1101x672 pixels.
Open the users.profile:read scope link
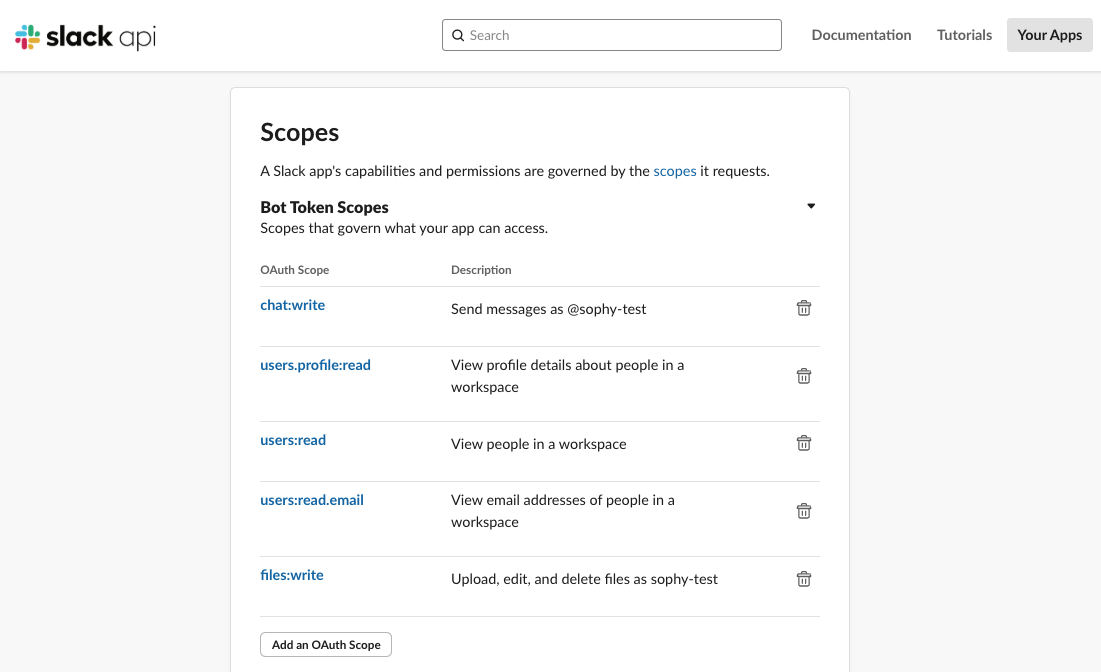(315, 365)
